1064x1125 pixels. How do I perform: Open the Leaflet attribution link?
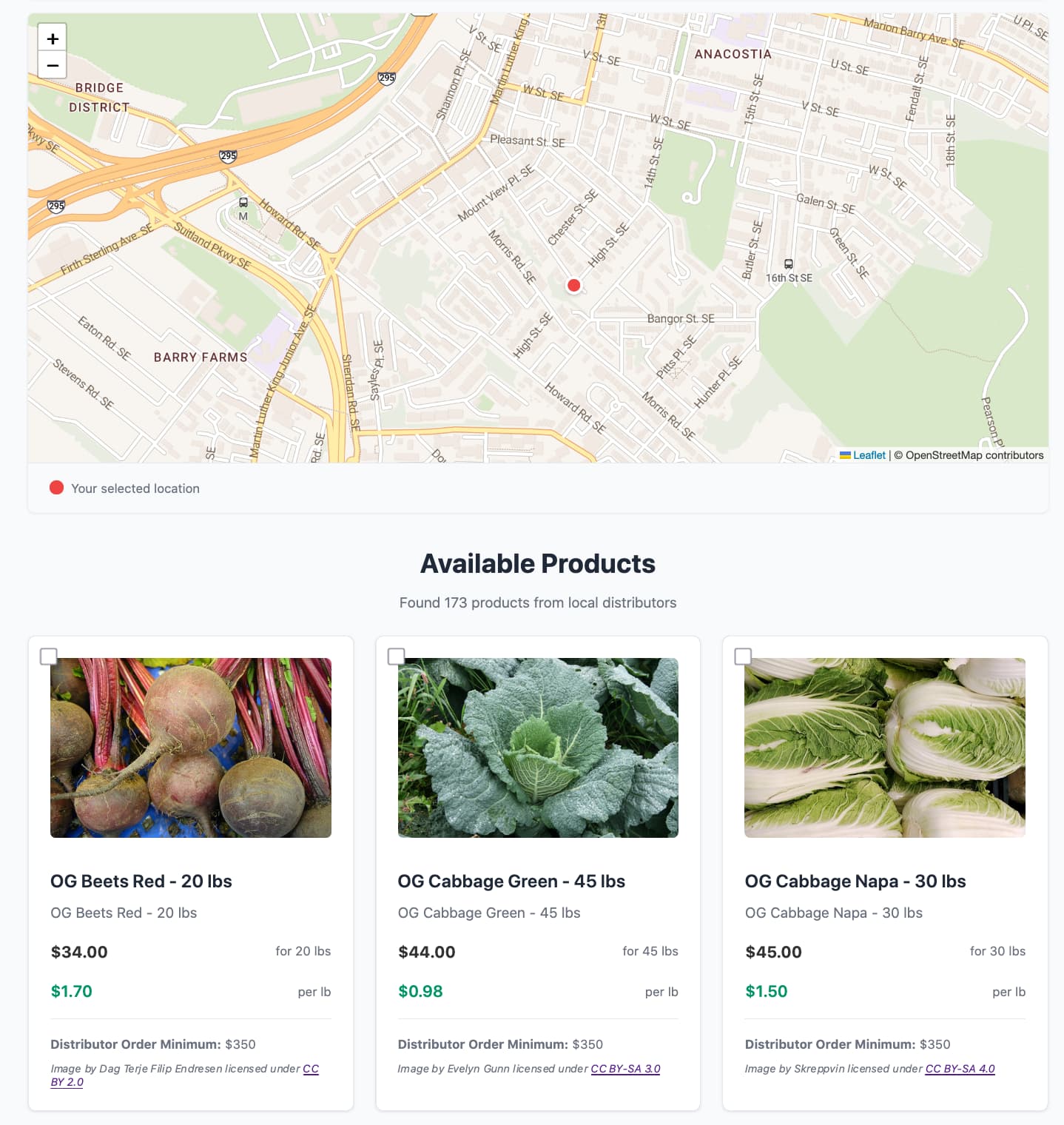coord(869,455)
